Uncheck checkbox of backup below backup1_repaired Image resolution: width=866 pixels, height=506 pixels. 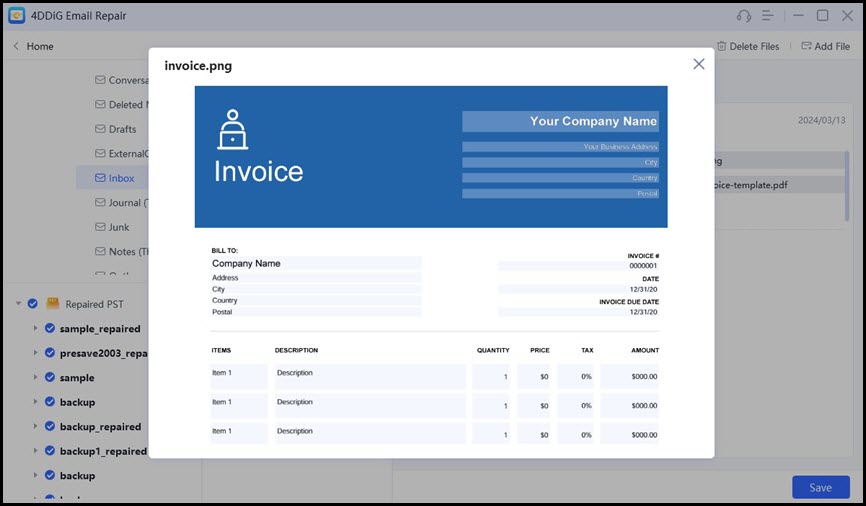pyautogui.click(x=50, y=475)
